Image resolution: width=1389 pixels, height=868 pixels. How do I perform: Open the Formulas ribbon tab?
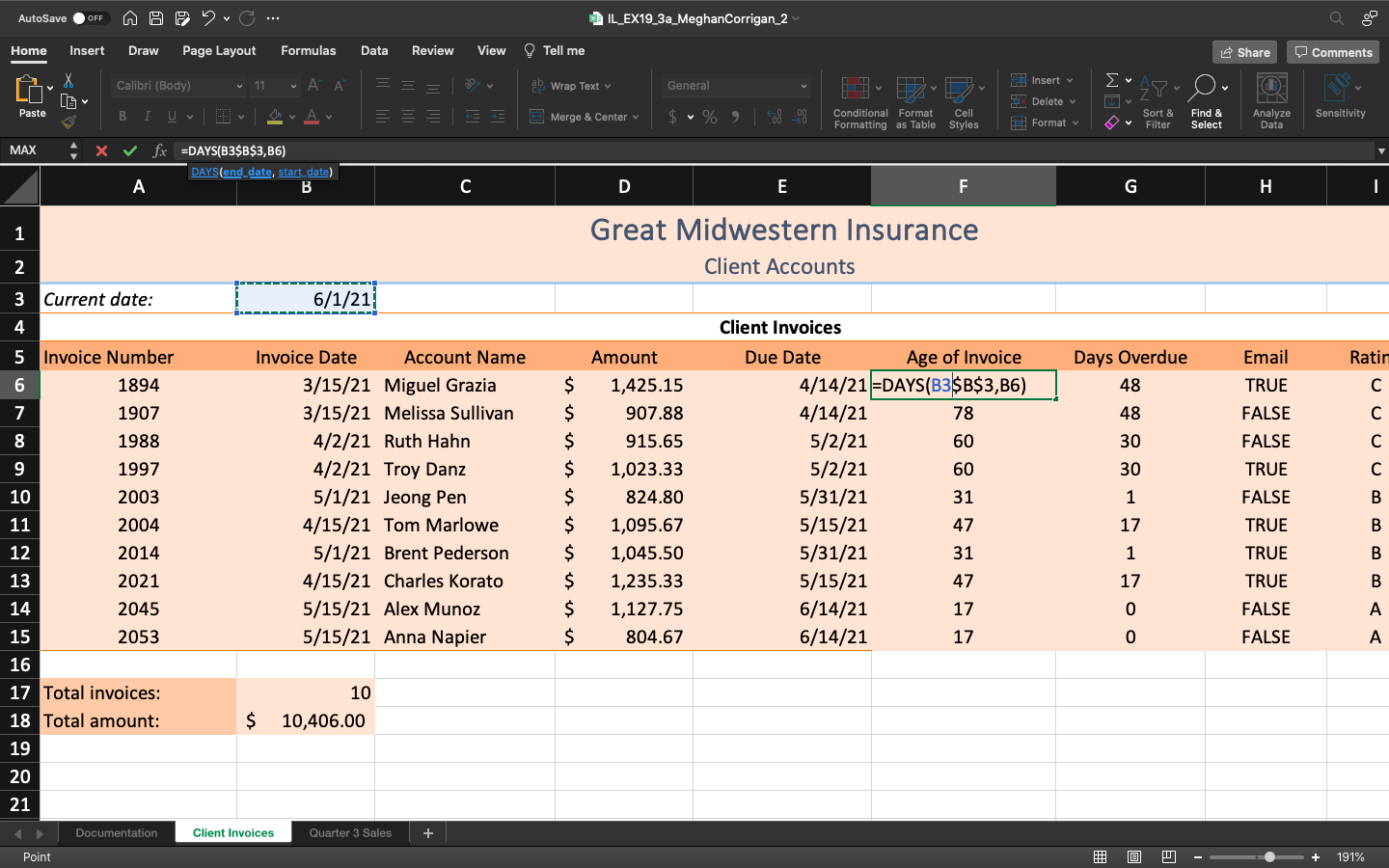coord(308,50)
